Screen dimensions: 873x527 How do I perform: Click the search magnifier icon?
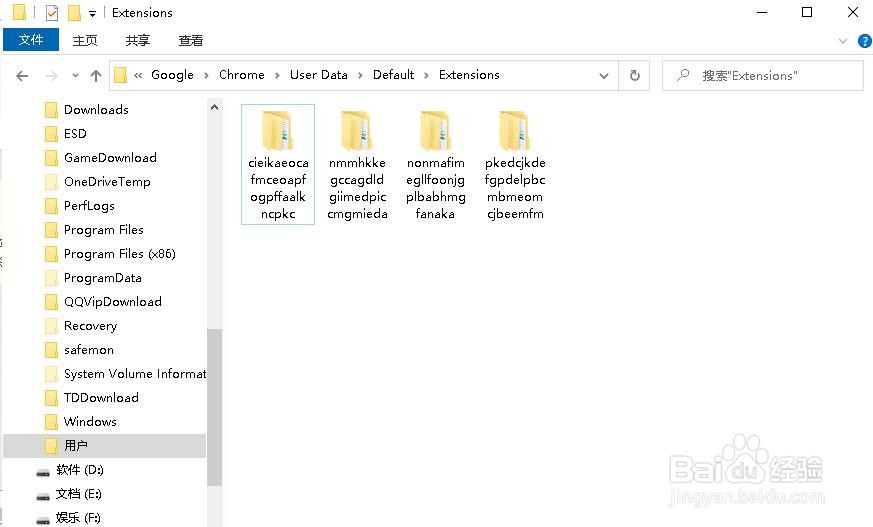(x=683, y=75)
